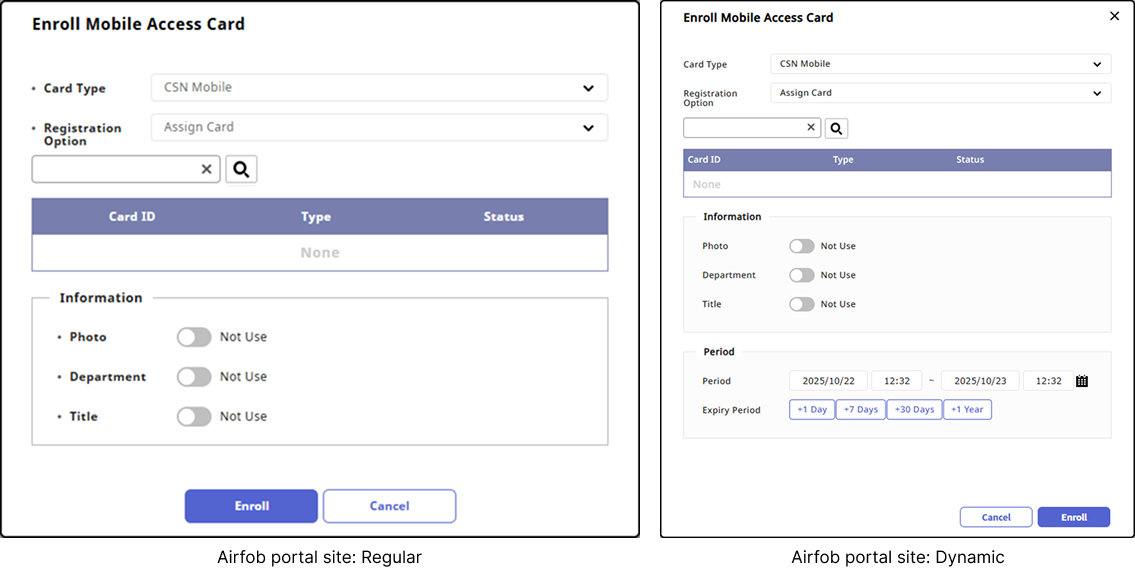The image size is (1135, 576).
Task: Click the Cancel button in the compact dialog
Action: (996, 517)
